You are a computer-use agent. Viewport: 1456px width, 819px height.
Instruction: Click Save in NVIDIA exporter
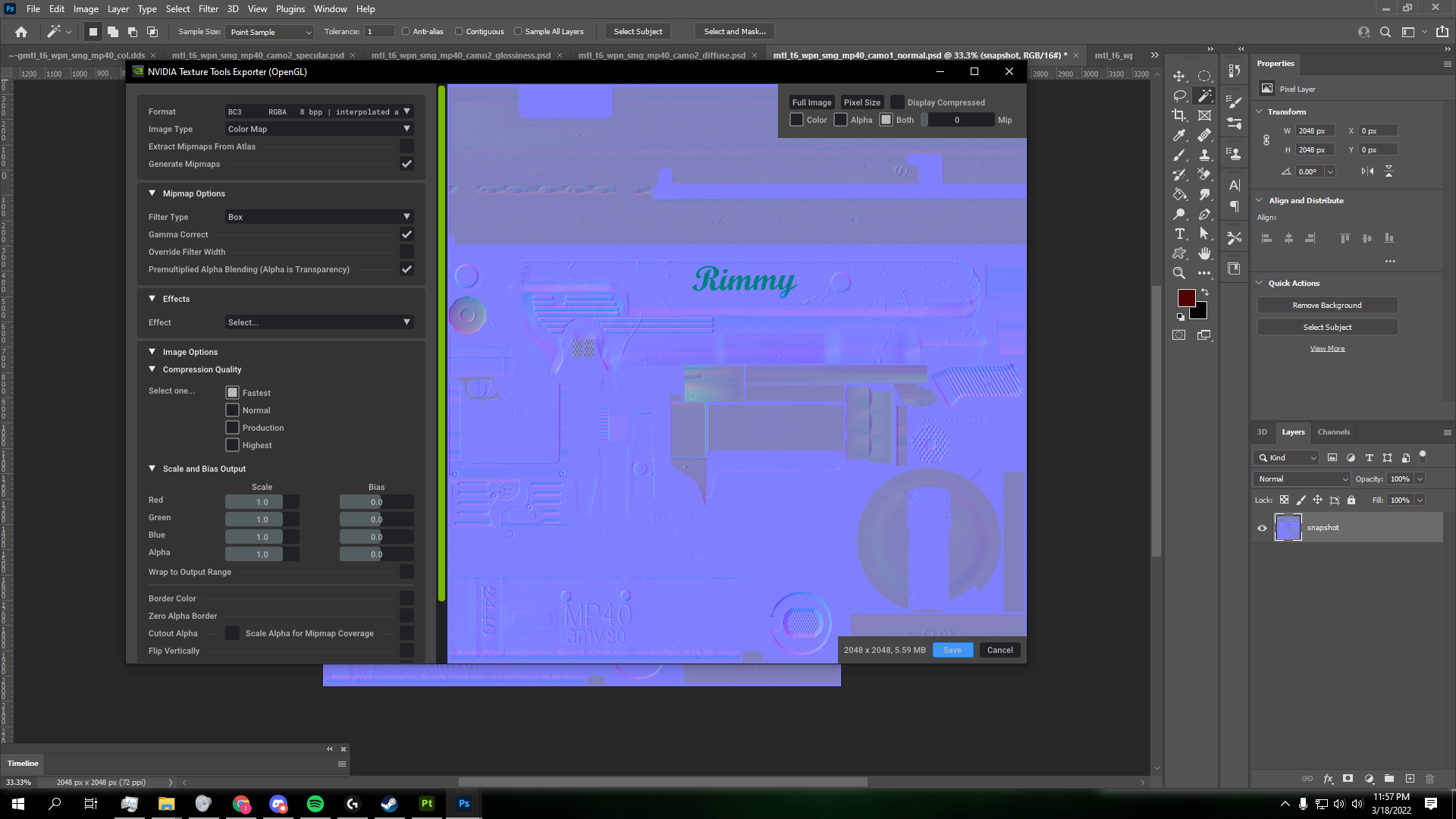pos(952,650)
